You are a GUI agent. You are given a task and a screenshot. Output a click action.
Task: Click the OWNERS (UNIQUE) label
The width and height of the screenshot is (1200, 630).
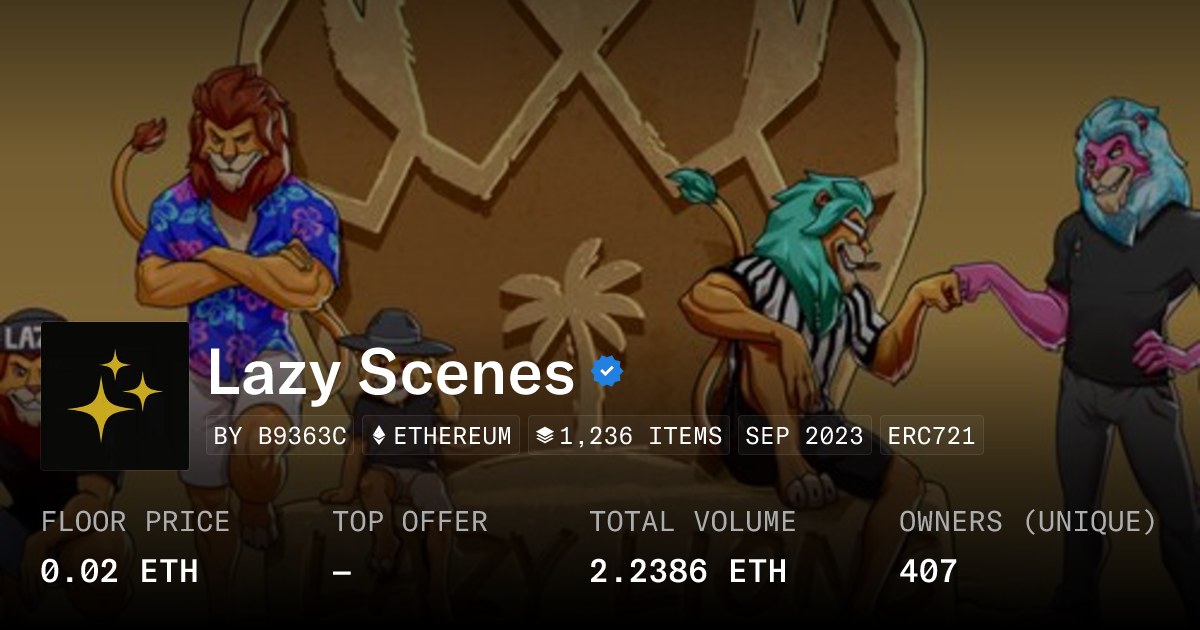pos(1028,522)
